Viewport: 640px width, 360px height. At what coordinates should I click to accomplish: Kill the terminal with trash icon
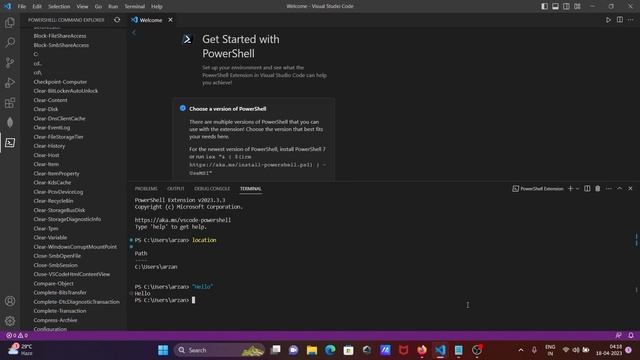tap(598, 189)
